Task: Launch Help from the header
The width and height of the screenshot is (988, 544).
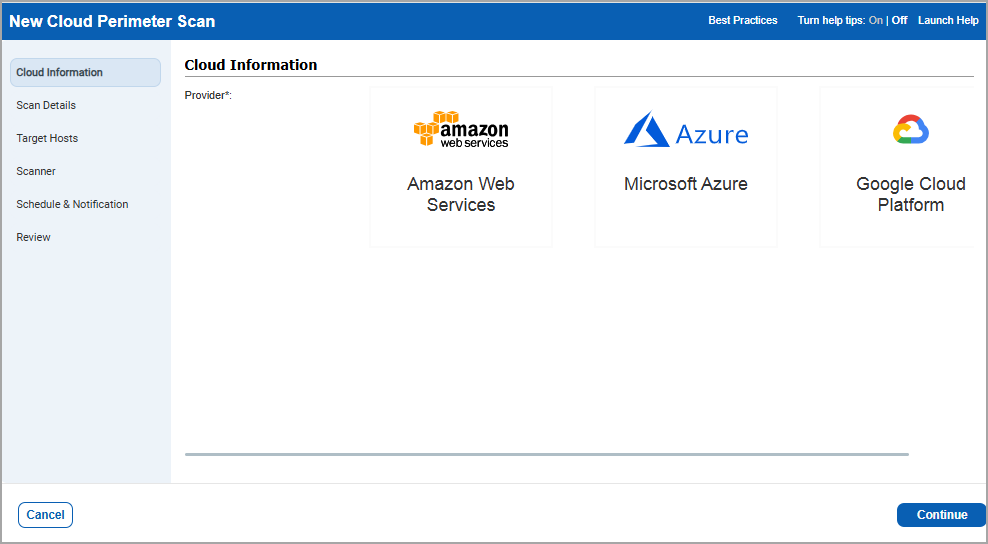Action: [948, 20]
